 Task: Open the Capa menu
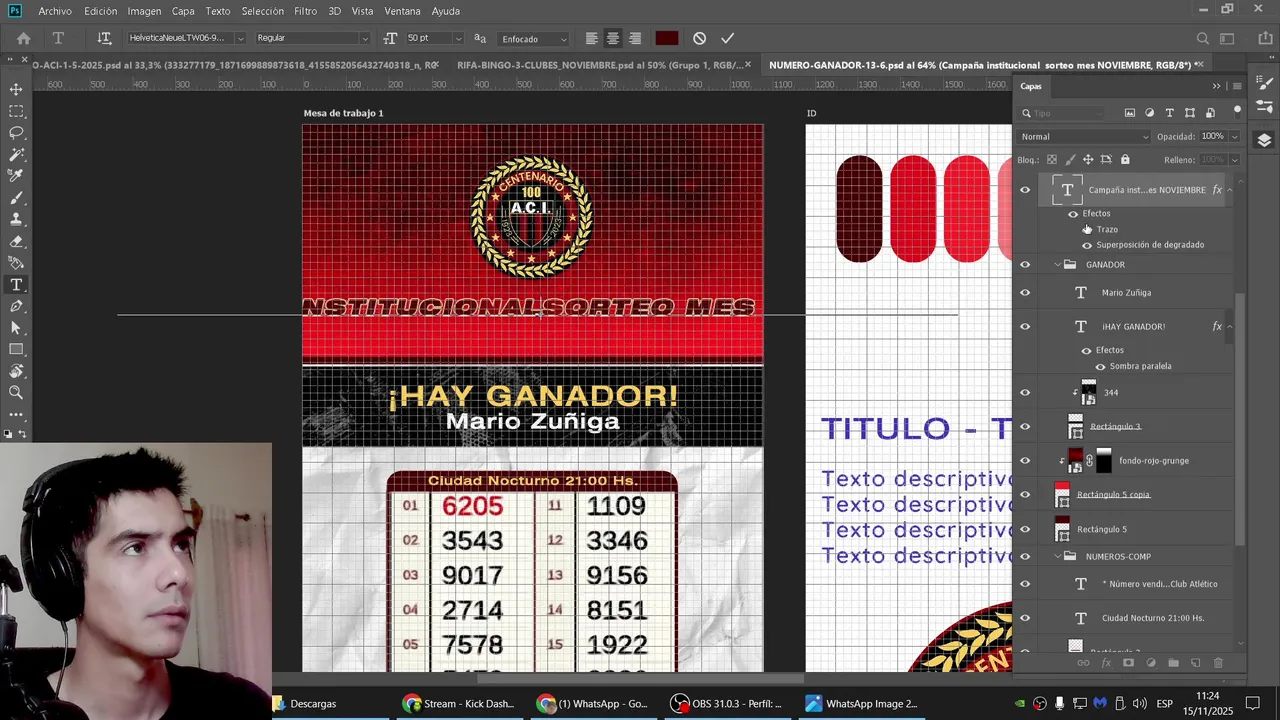183,11
